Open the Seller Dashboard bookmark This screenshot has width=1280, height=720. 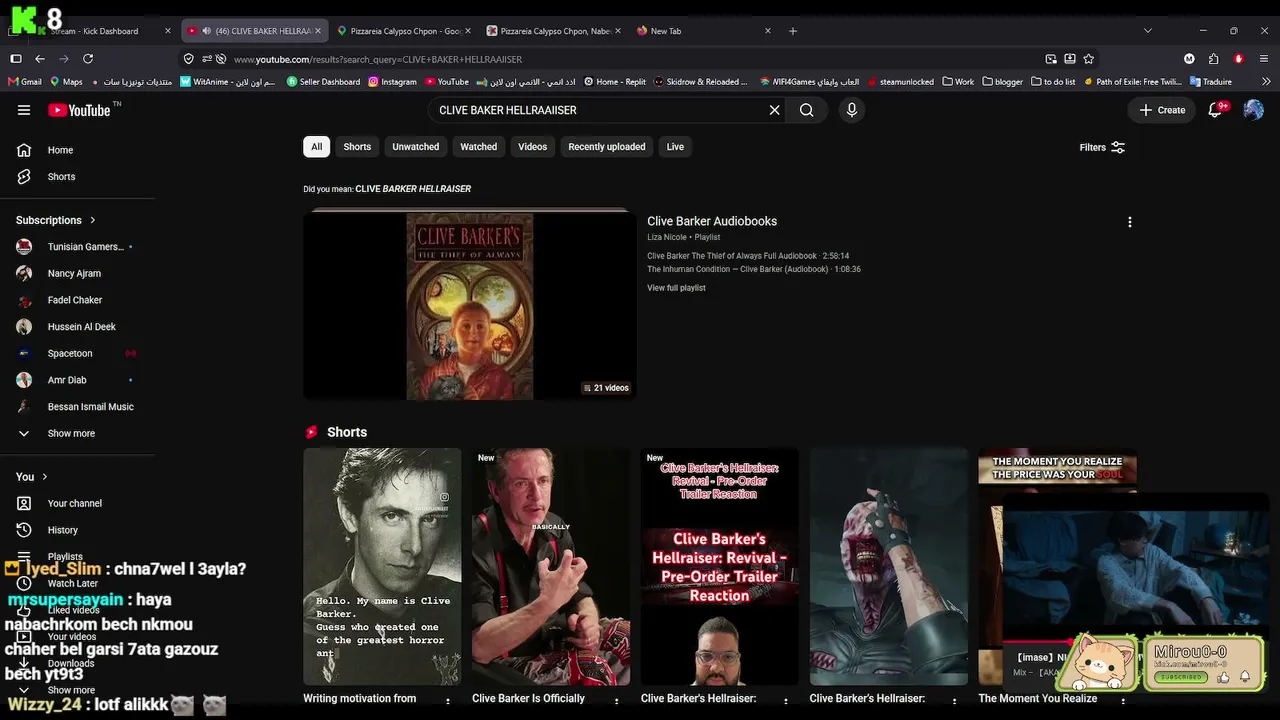[x=323, y=82]
